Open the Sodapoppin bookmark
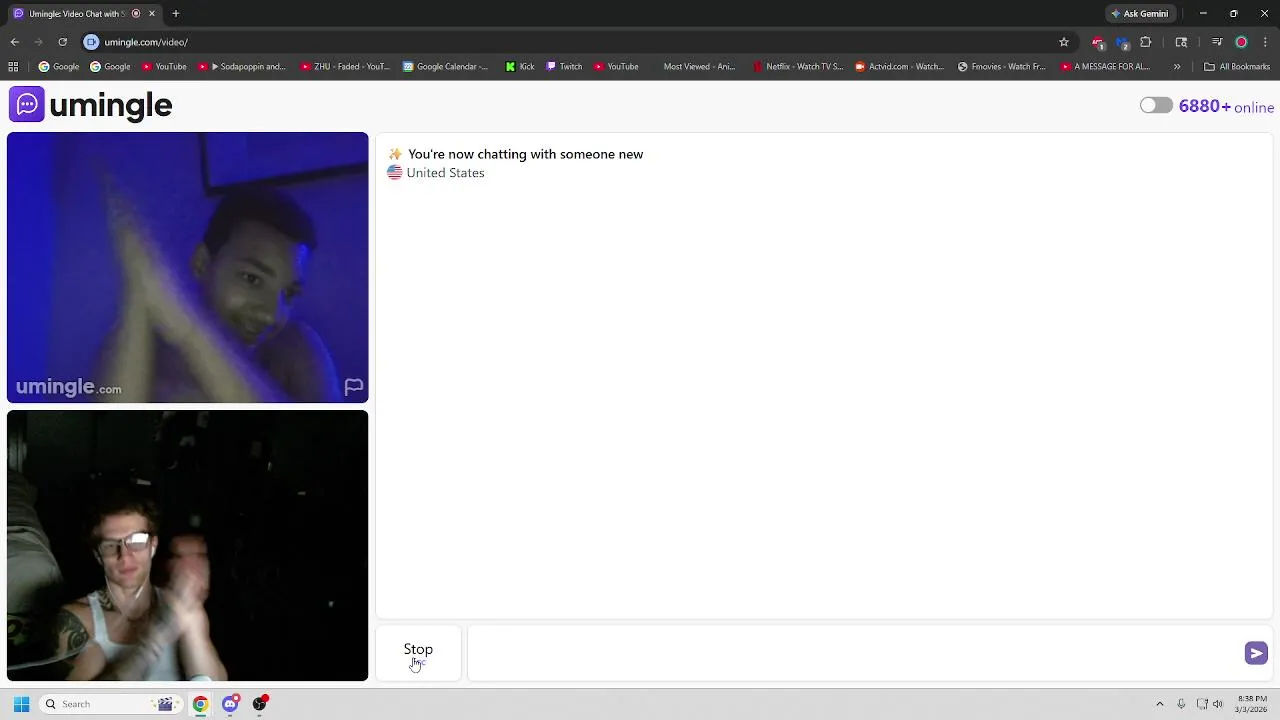Viewport: 1280px width, 720px height. point(242,67)
